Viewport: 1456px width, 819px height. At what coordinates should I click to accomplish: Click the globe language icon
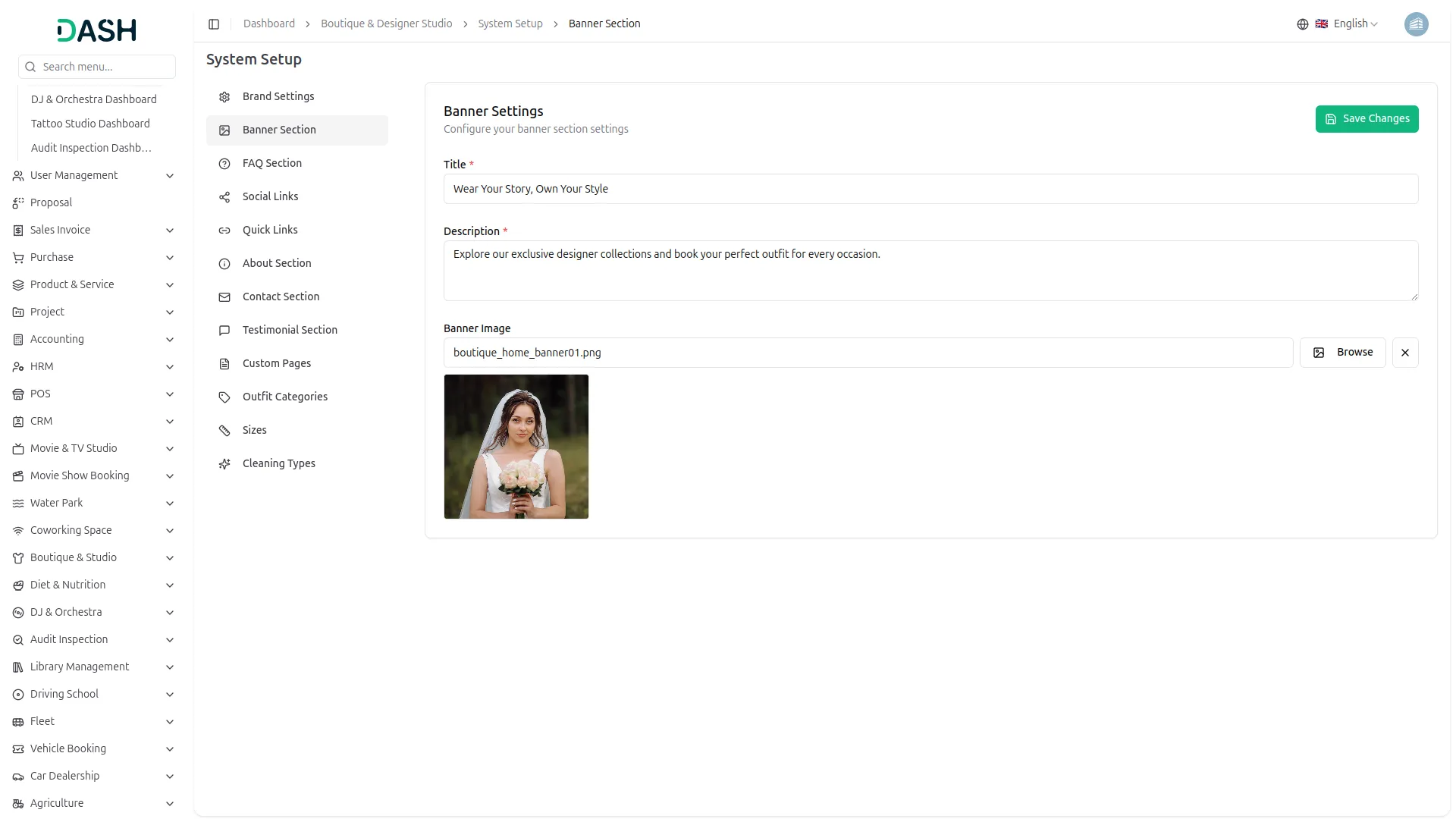[1303, 24]
